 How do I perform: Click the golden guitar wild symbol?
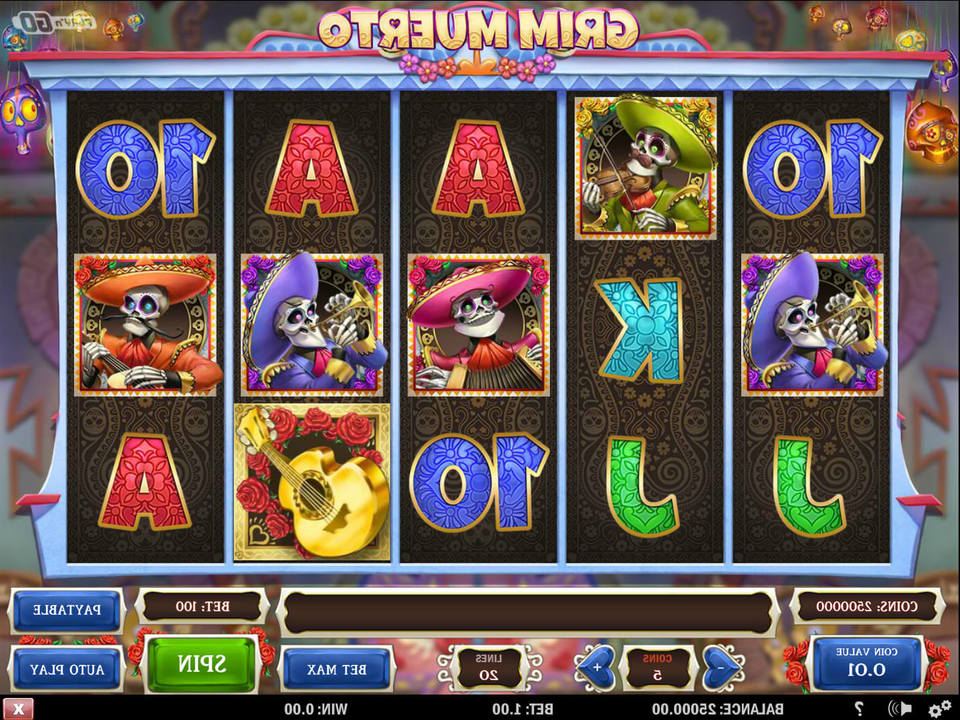pos(312,481)
